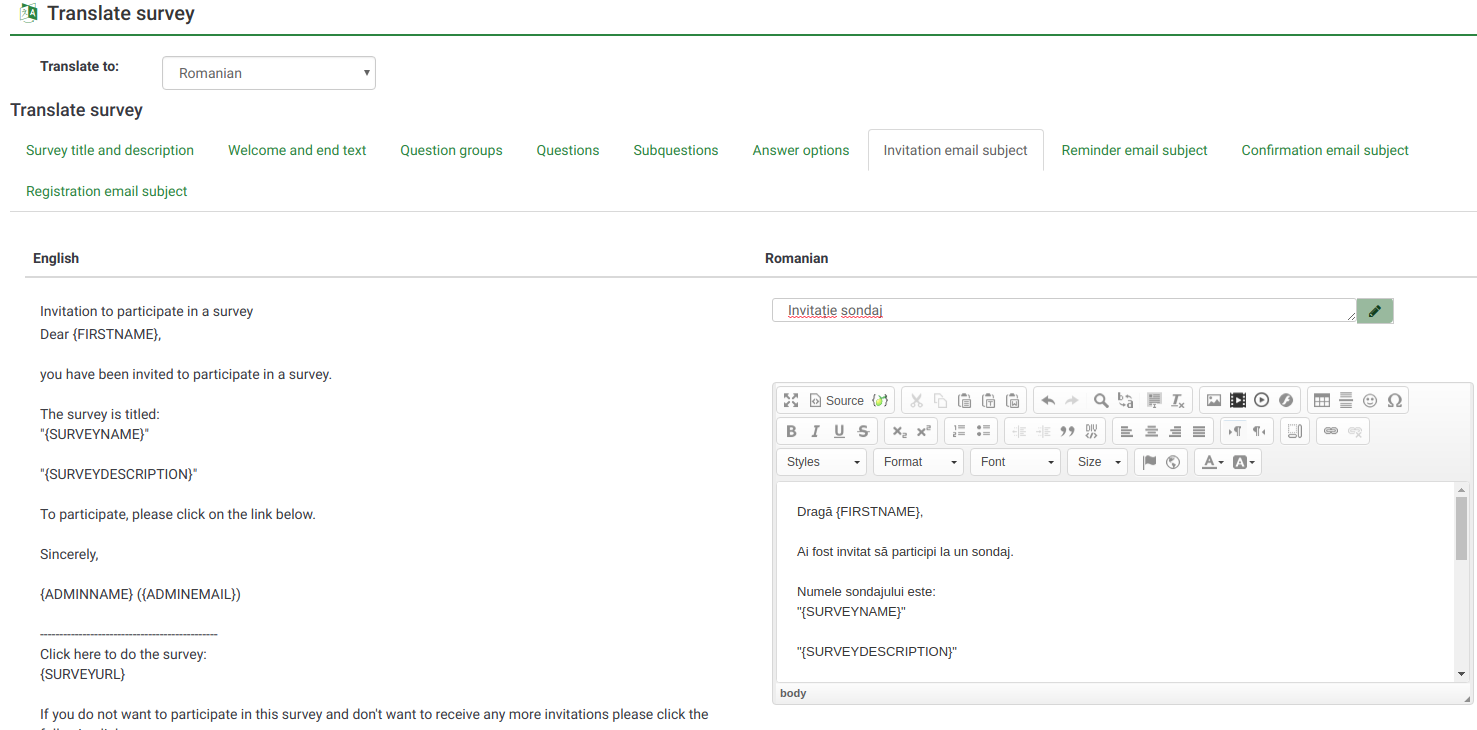The height and width of the screenshot is (730, 1477).
Task: Toggle Underline formatting
Action: pyautogui.click(x=839, y=431)
